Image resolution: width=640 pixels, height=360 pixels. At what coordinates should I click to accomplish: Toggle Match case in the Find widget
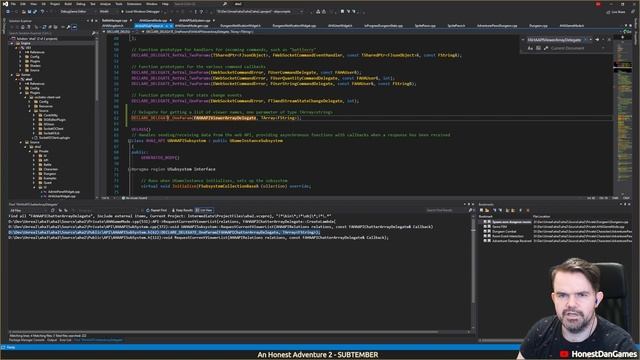coord(530,48)
